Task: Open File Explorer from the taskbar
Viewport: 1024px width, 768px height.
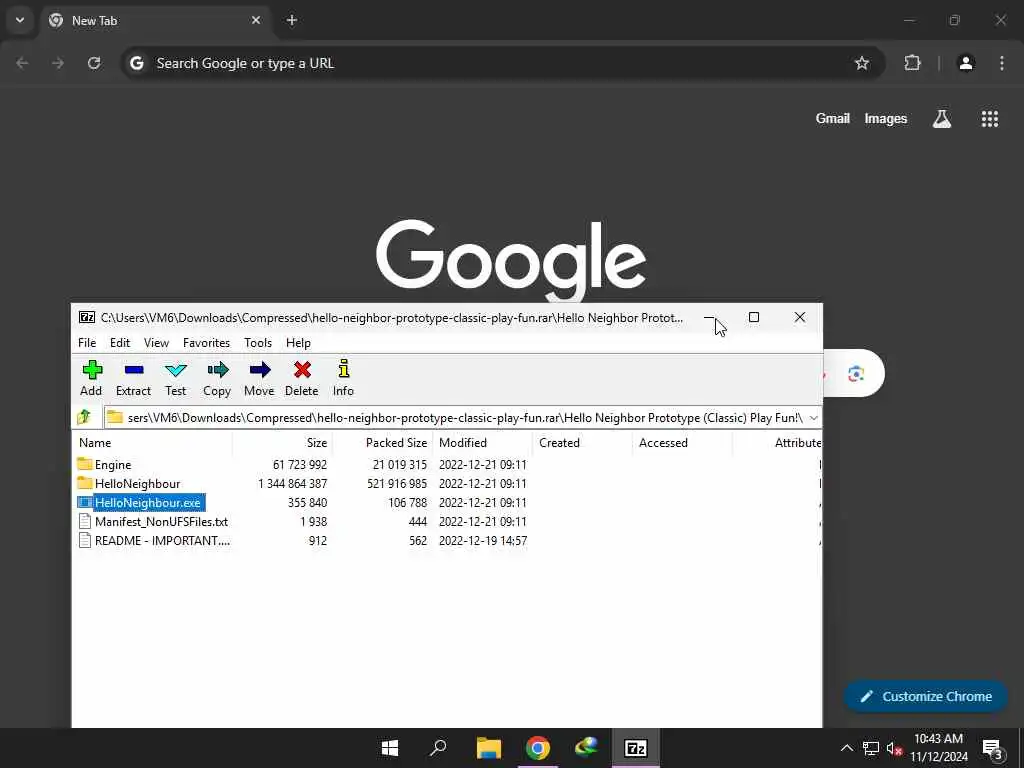Action: click(488, 748)
